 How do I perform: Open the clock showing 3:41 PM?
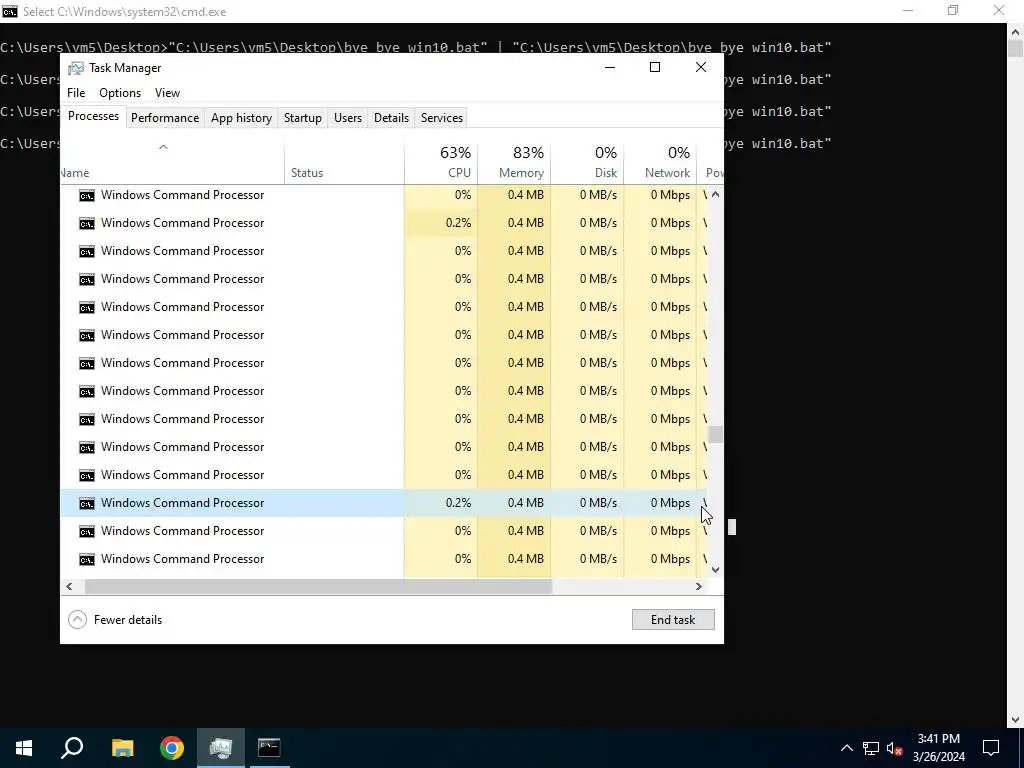(x=938, y=748)
